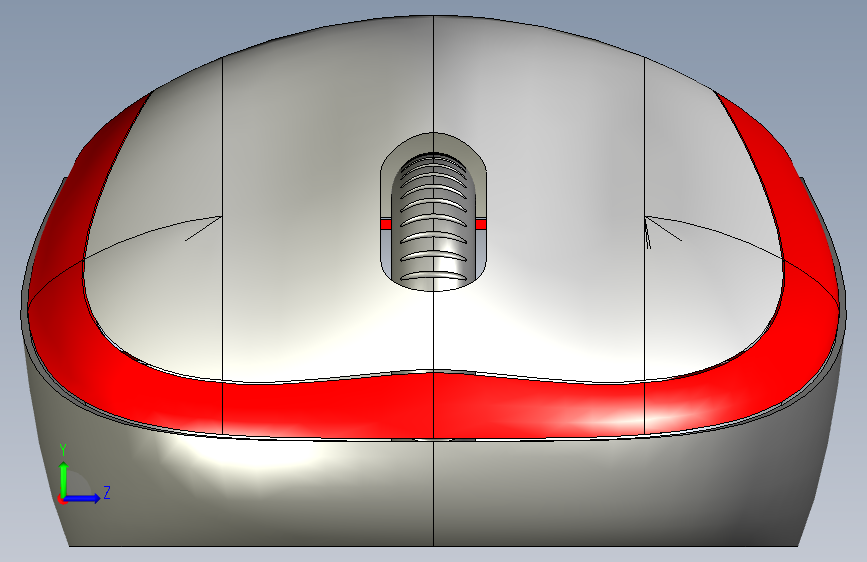Select the gray lower body of the mouse
Screen dimensions: 867x562
(x=434, y=492)
